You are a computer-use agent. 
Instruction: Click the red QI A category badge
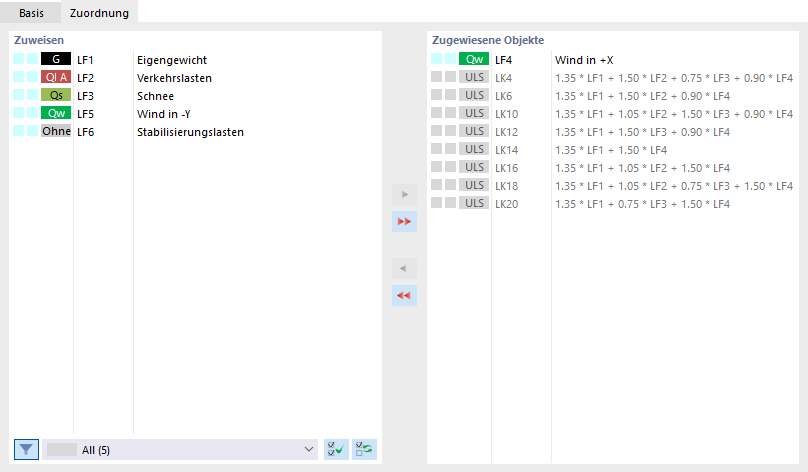click(x=56, y=77)
